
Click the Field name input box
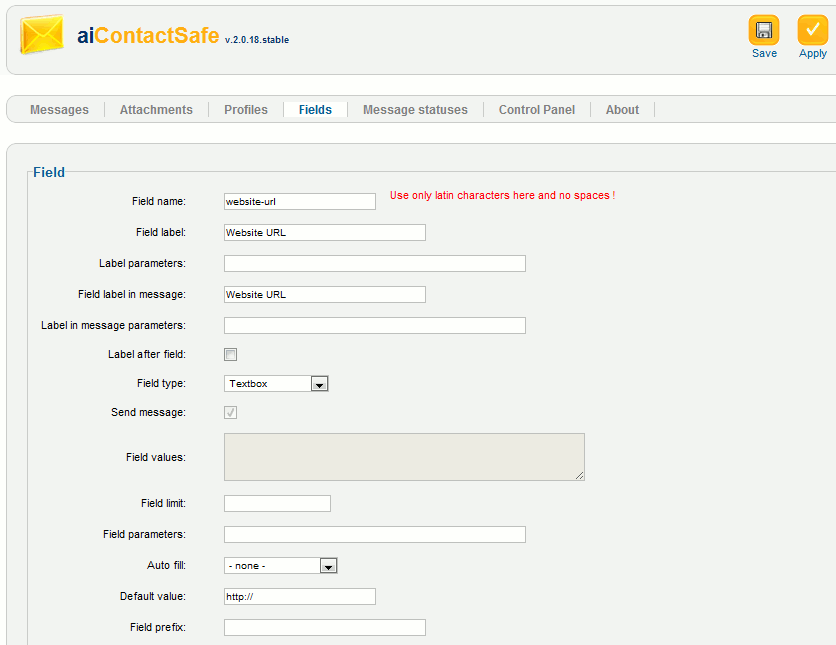click(300, 201)
